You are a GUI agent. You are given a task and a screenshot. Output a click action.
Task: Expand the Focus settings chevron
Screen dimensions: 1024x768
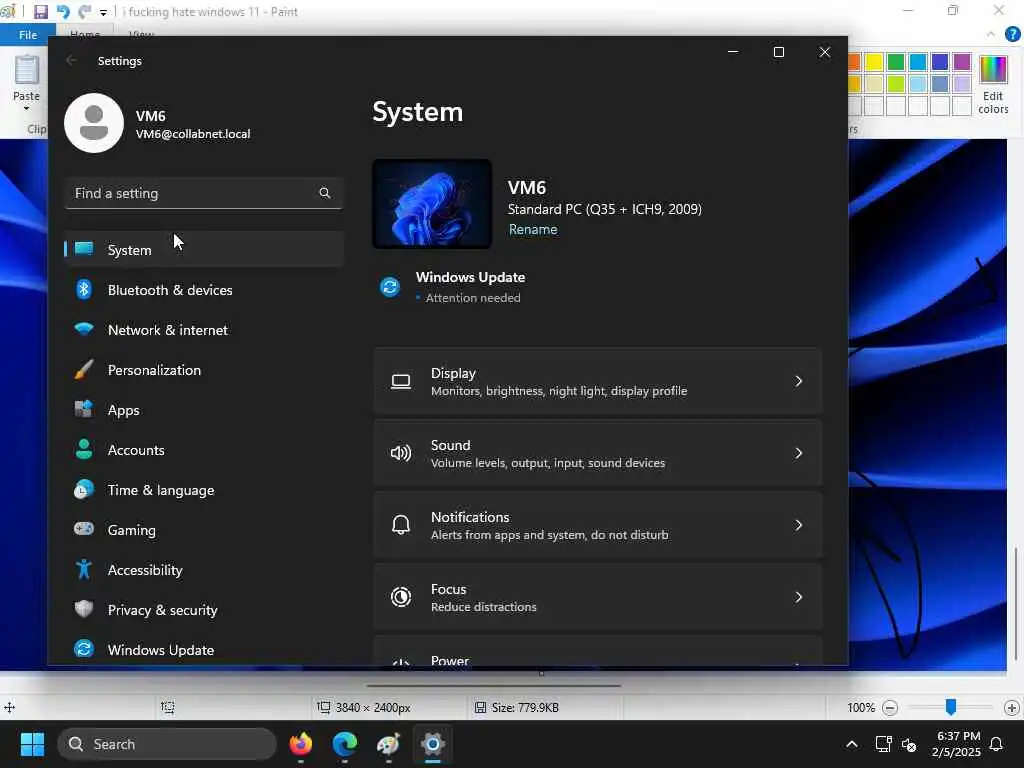(798, 596)
